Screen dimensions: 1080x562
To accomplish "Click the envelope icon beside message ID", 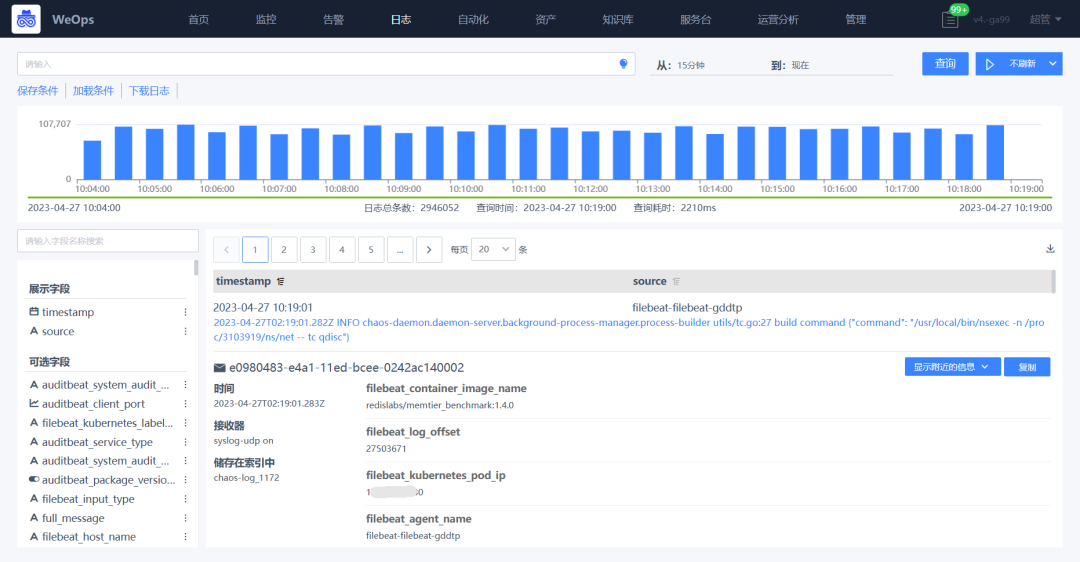I will pyautogui.click(x=220, y=368).
